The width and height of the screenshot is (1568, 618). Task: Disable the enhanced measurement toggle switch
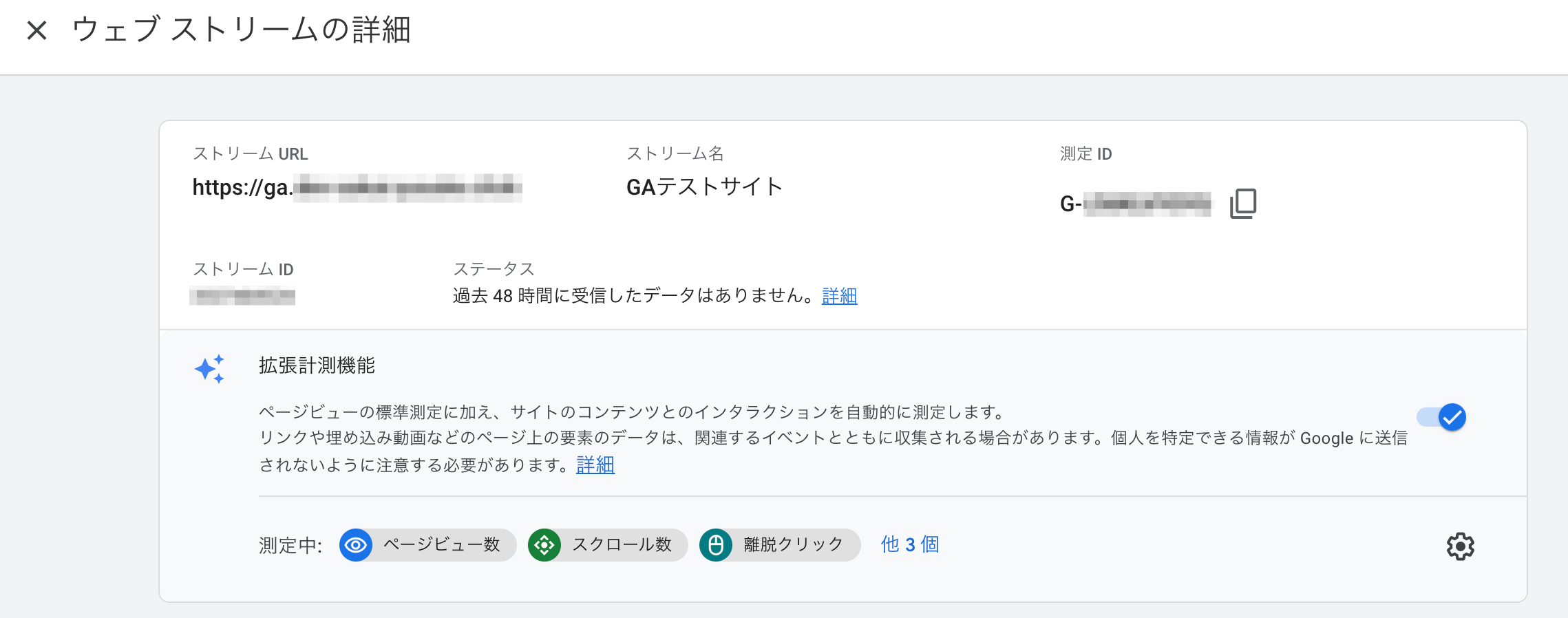(1442, 417)
